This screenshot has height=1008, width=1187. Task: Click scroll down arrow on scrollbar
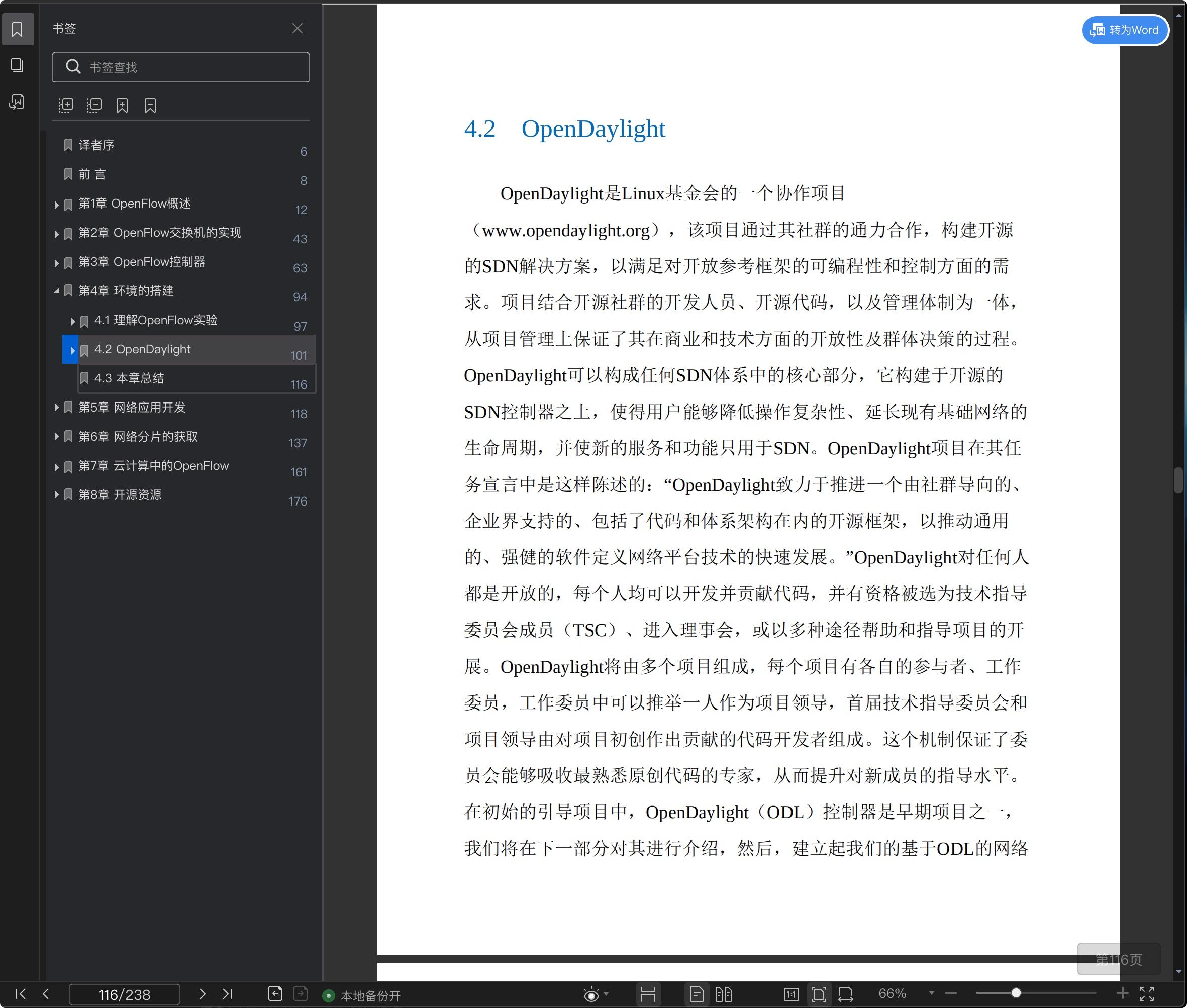click(x=1178, y=971)
